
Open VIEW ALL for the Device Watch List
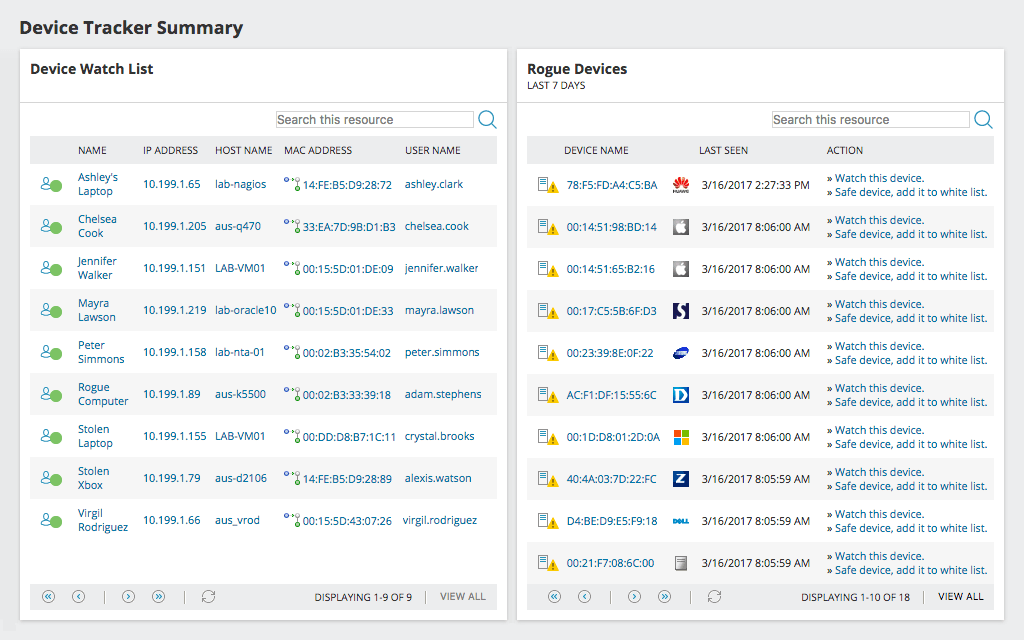tap(462, 596)
